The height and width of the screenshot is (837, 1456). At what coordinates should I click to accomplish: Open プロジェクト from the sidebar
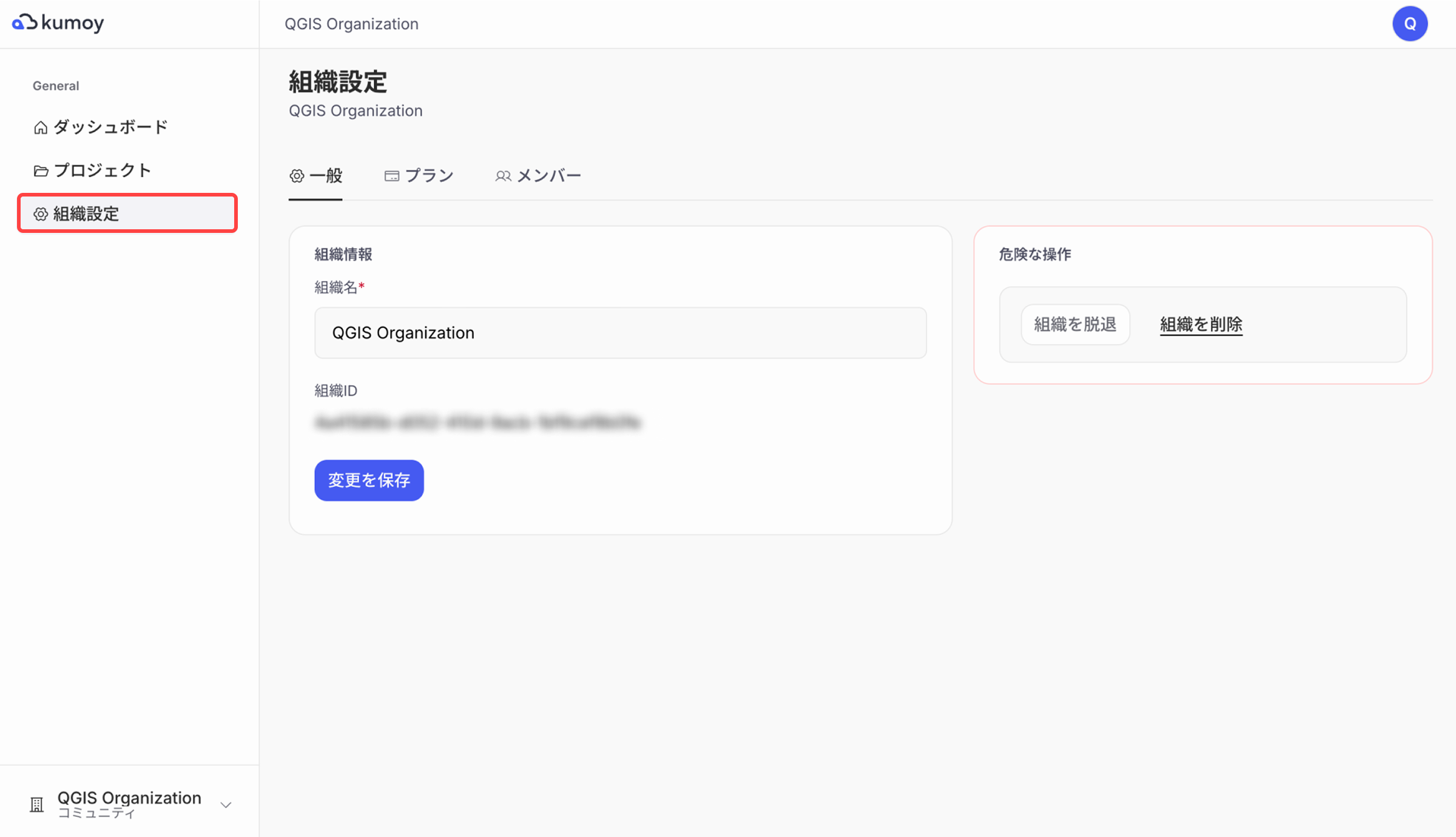pos(102,171)
